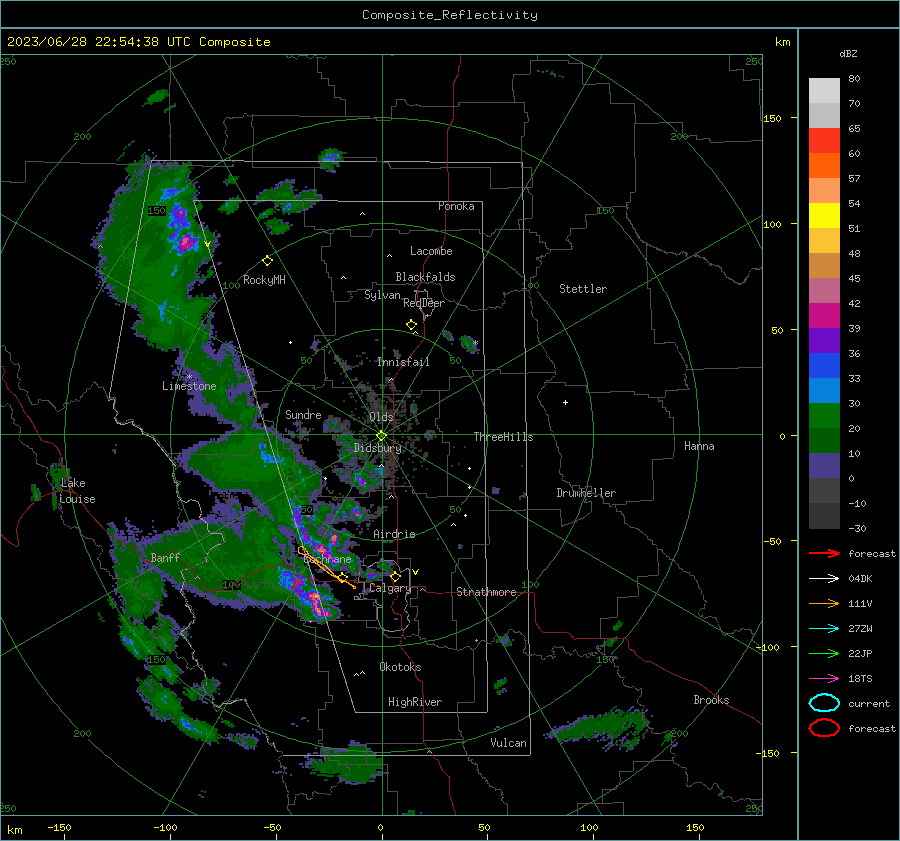Viewport: 900px width, 841px height.
Task: Click the Limestone label
Action: click(x=189, y=386)
